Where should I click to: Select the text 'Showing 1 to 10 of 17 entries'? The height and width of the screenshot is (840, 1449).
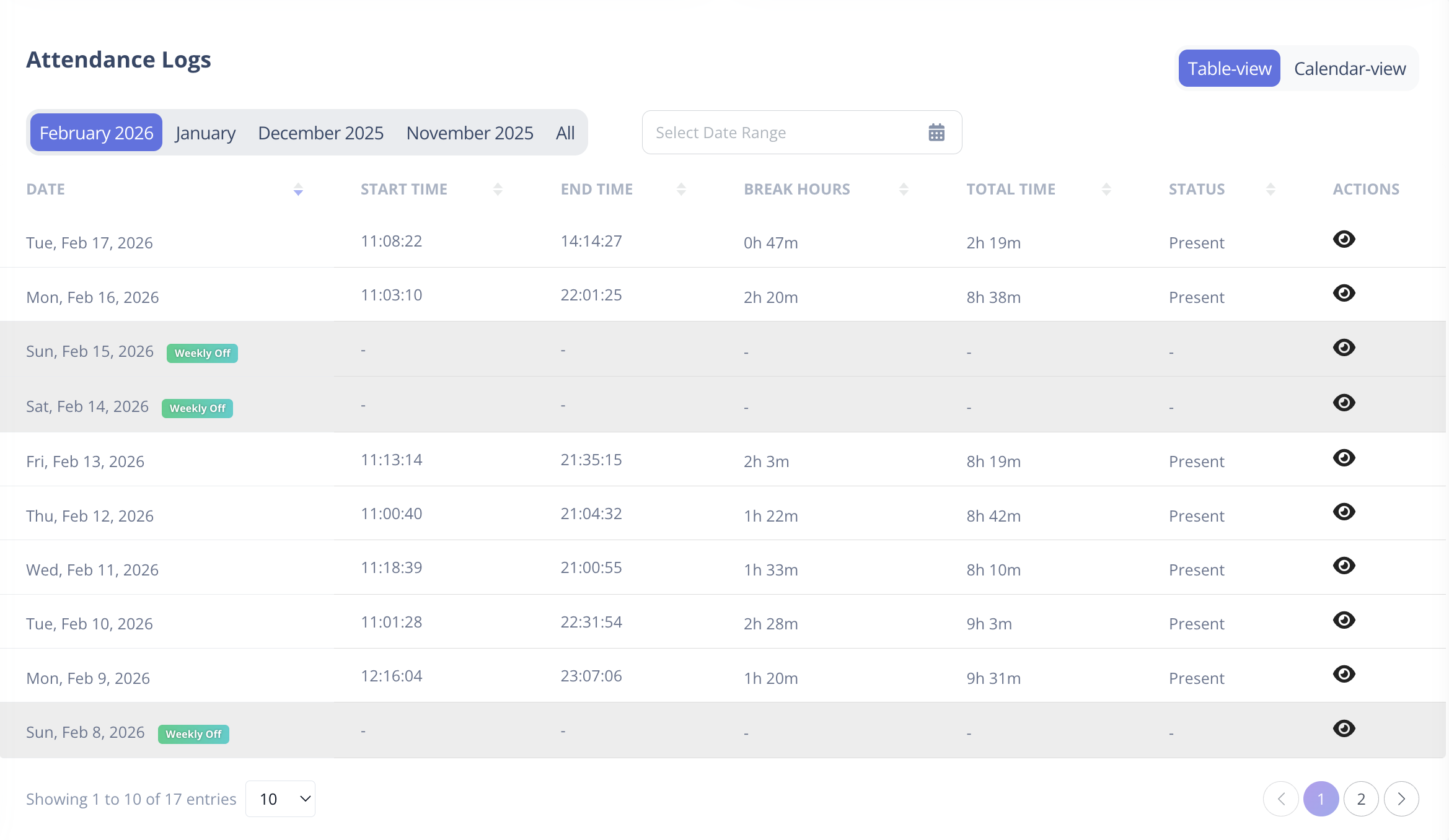[x=131, y=799]
